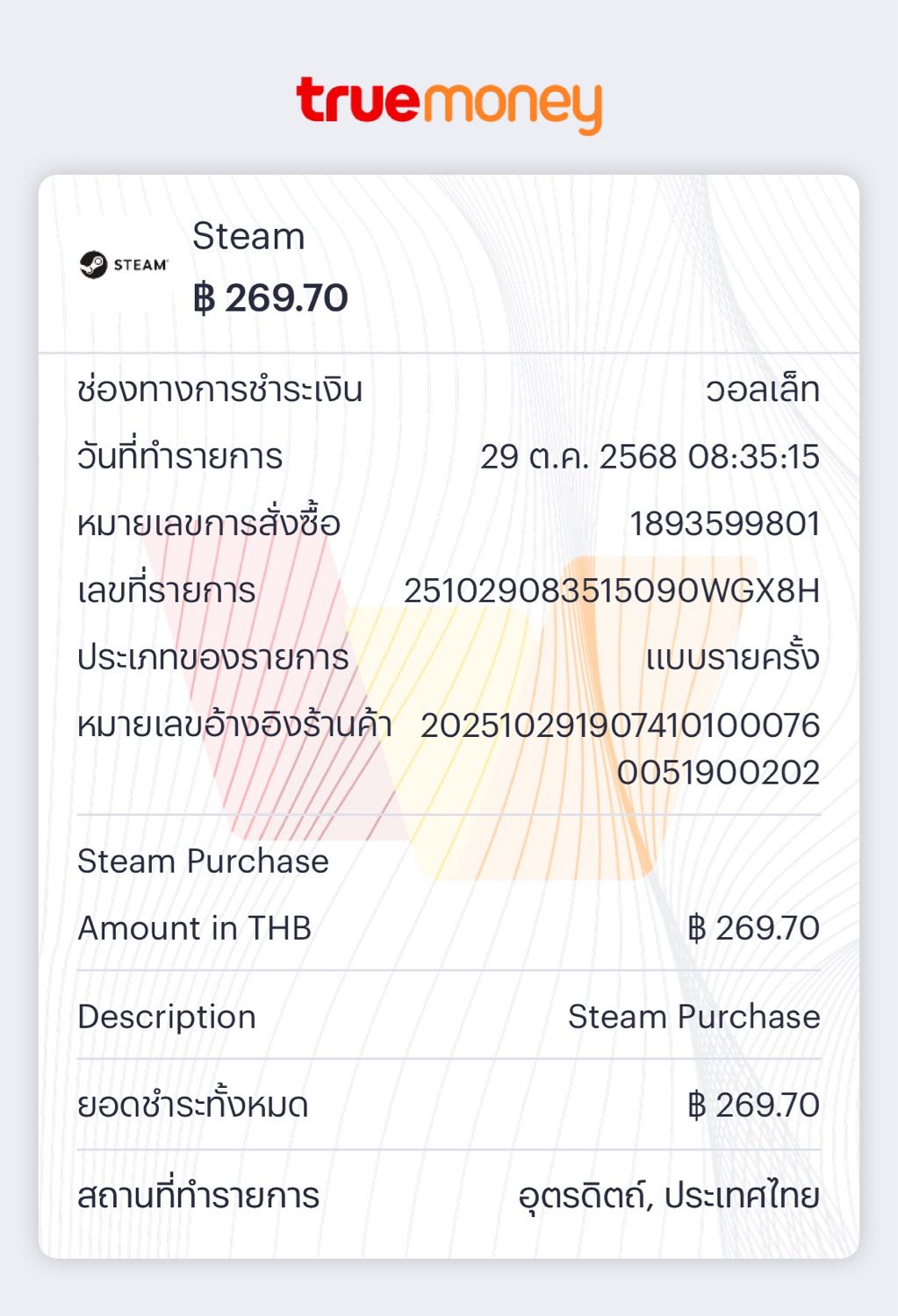
Task: Click the Steam Purchase section heading
Action: [203, 862]
